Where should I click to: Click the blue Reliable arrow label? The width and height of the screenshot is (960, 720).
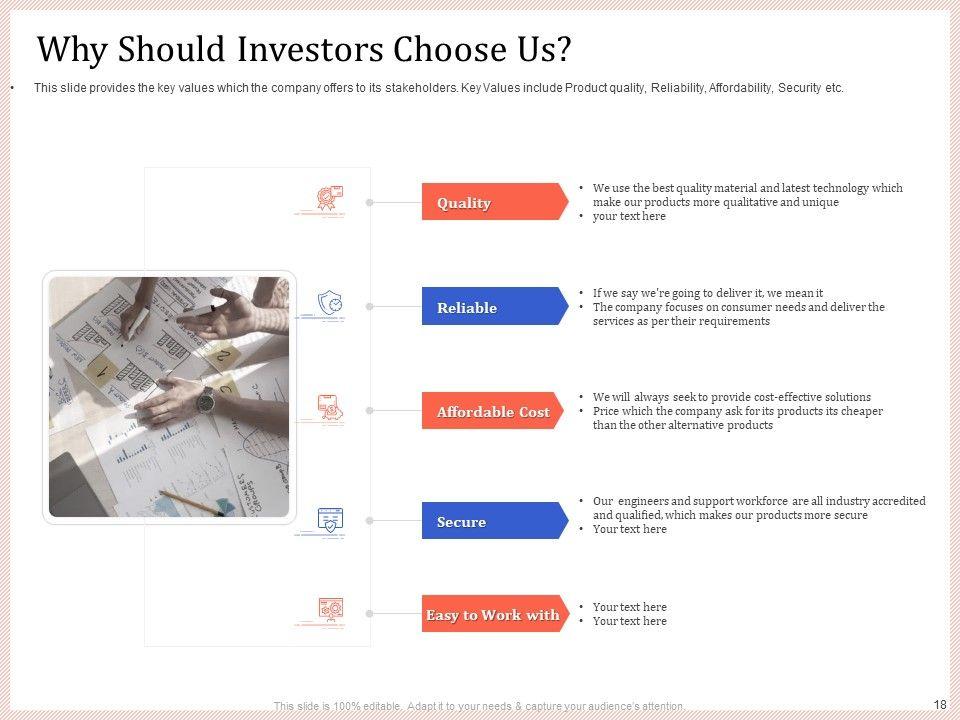(492, 307)
